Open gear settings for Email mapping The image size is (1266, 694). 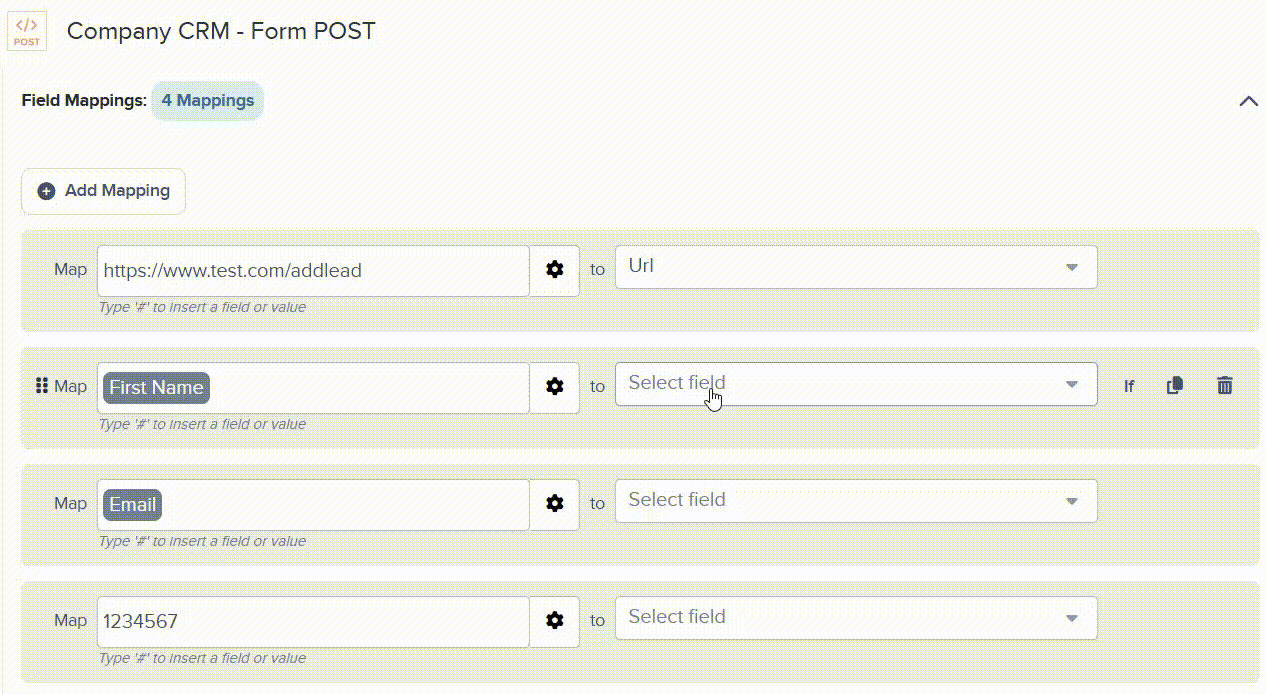coord(555,504)
